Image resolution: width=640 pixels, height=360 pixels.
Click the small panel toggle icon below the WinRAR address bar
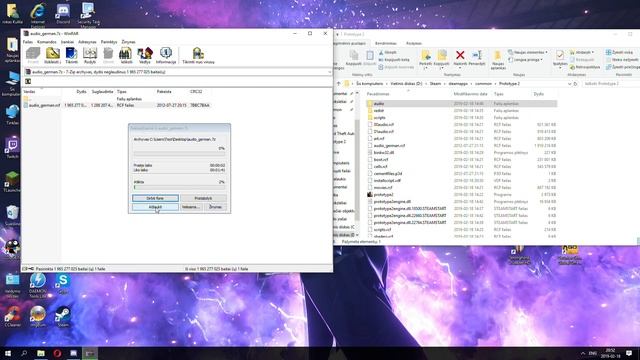point(28,81)
